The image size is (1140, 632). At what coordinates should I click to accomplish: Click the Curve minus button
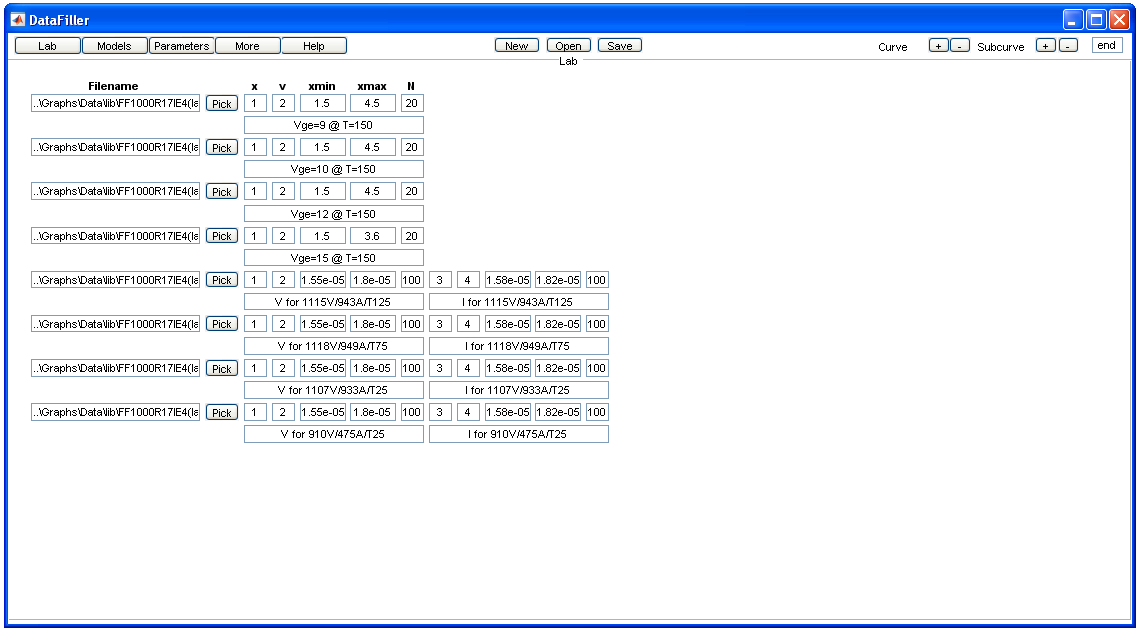coord(960,46)
